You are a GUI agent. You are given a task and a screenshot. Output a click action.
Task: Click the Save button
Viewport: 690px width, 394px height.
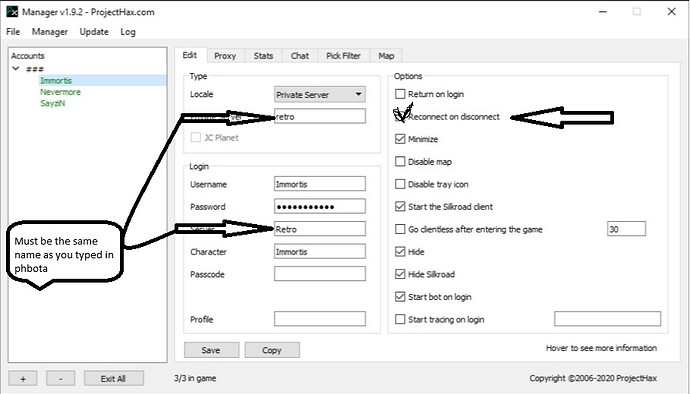[x=211, y=350]
